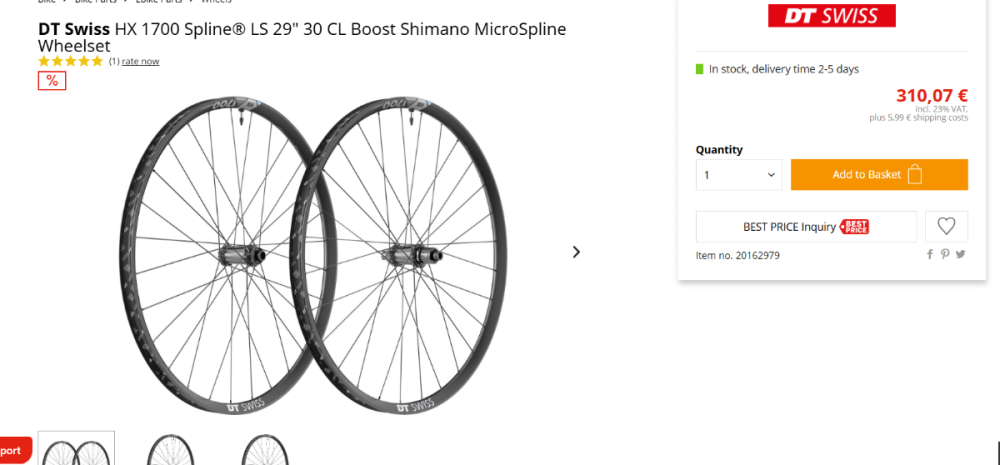This screenshot has height=465, width=1000.
Task: Share product on Twitter
Action: pyautogui.click(x=960, y=255)
